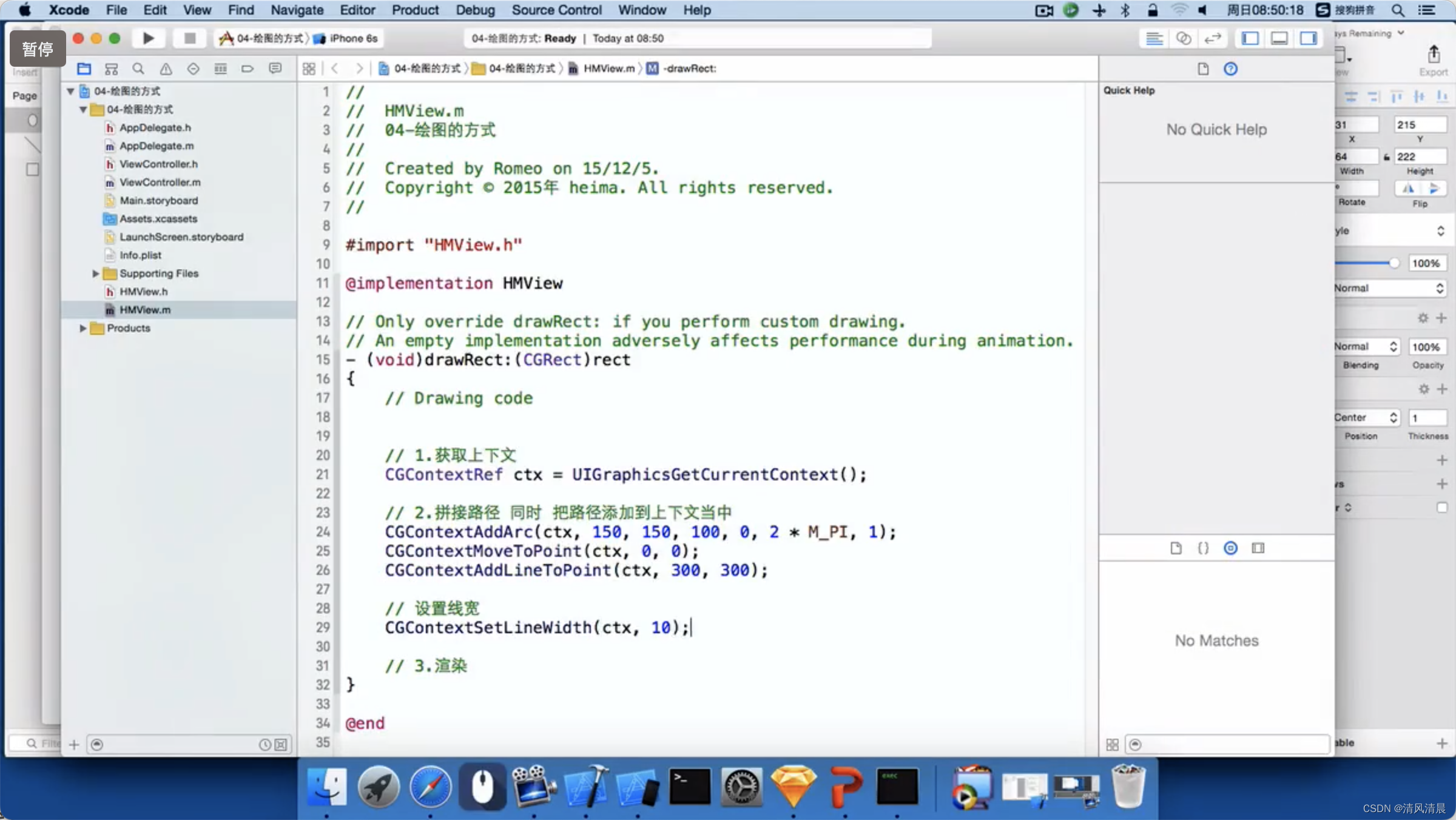Select HMView.m in file navigator
1456x820 pixels.
144,309
